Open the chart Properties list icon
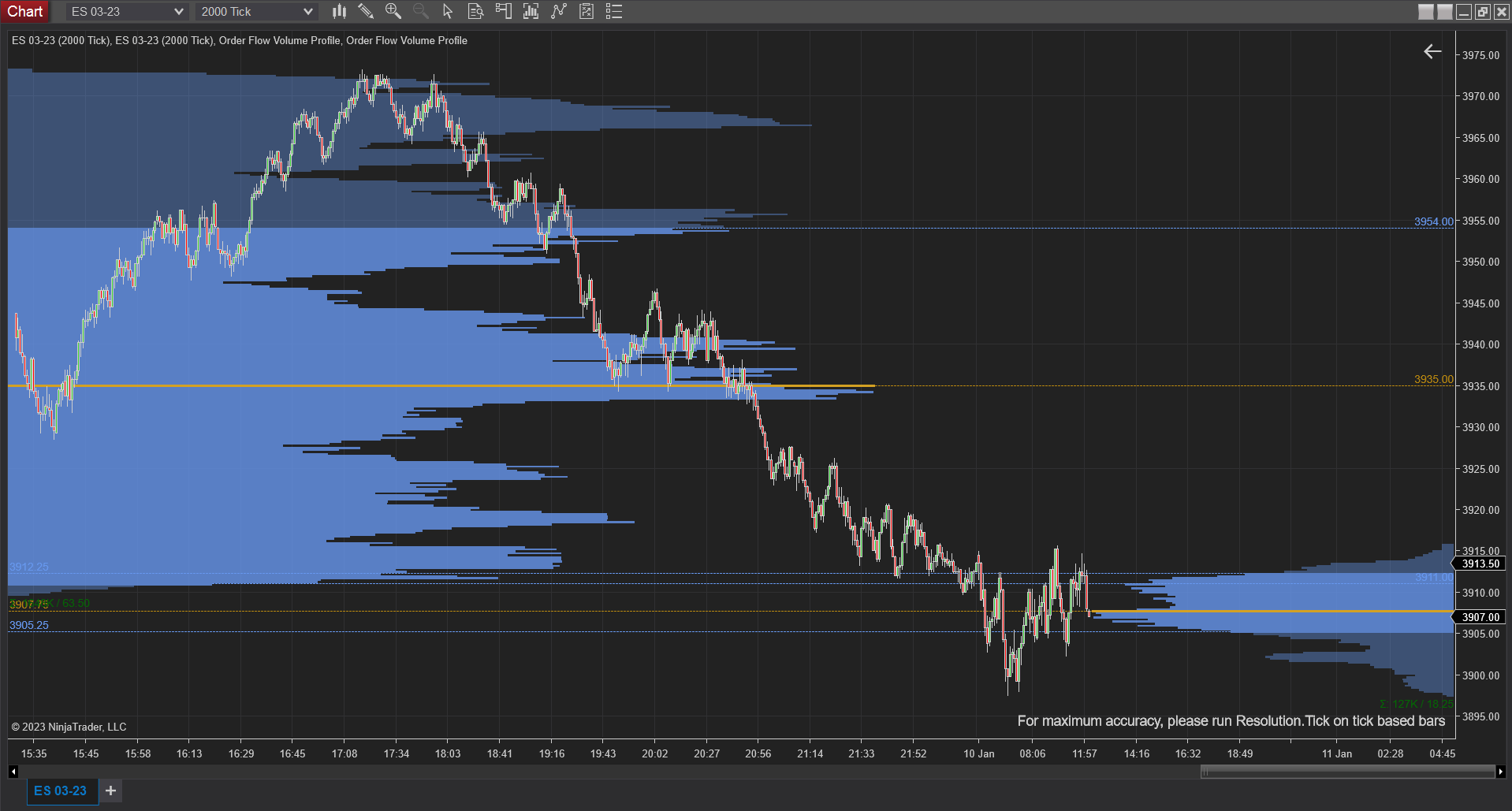Image resolution: width=1512 pixels, height=811 pixels. coord(614,11)
